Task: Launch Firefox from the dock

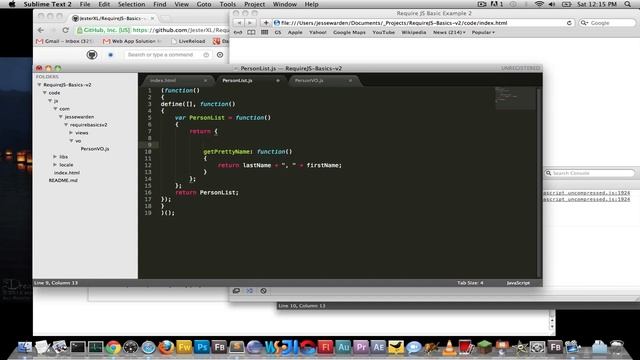Action: point(166,347)
